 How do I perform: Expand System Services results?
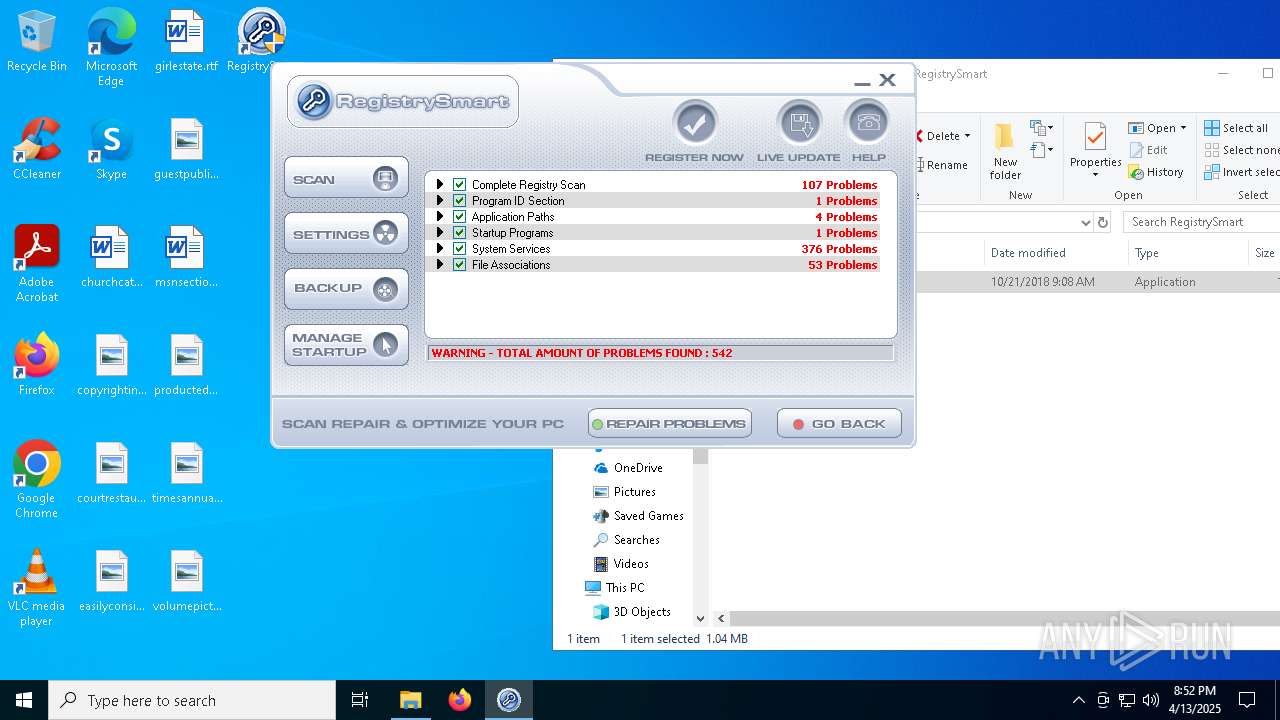[x=439, y=249]
